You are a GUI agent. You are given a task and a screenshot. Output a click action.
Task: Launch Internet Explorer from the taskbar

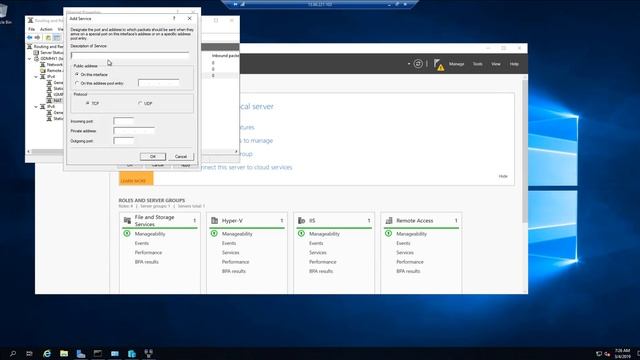coord(47,353)
